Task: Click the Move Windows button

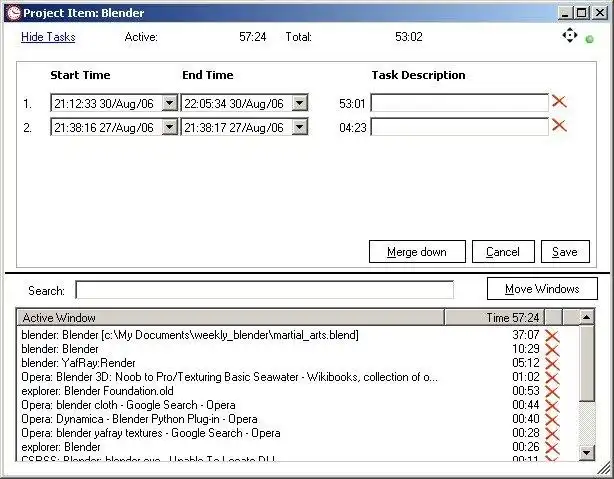Action: coord(542,289)
